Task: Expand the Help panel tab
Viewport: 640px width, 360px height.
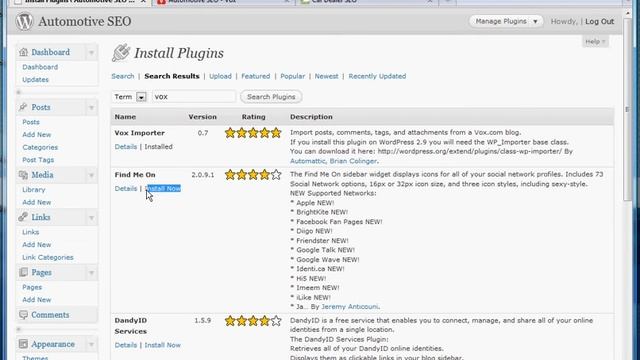Action: (595, 41)
